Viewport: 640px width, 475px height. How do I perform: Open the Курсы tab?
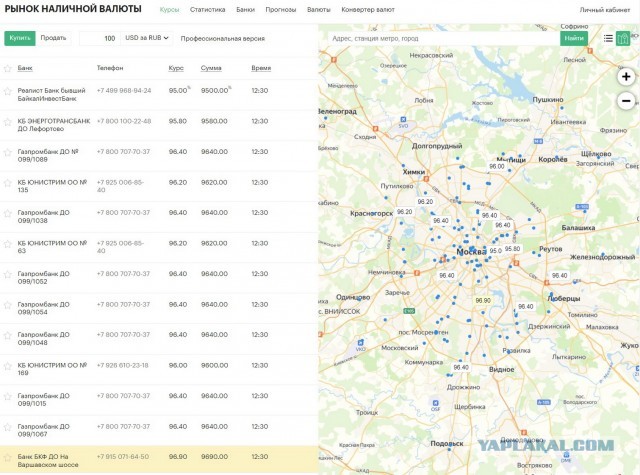tap(169, 9)
